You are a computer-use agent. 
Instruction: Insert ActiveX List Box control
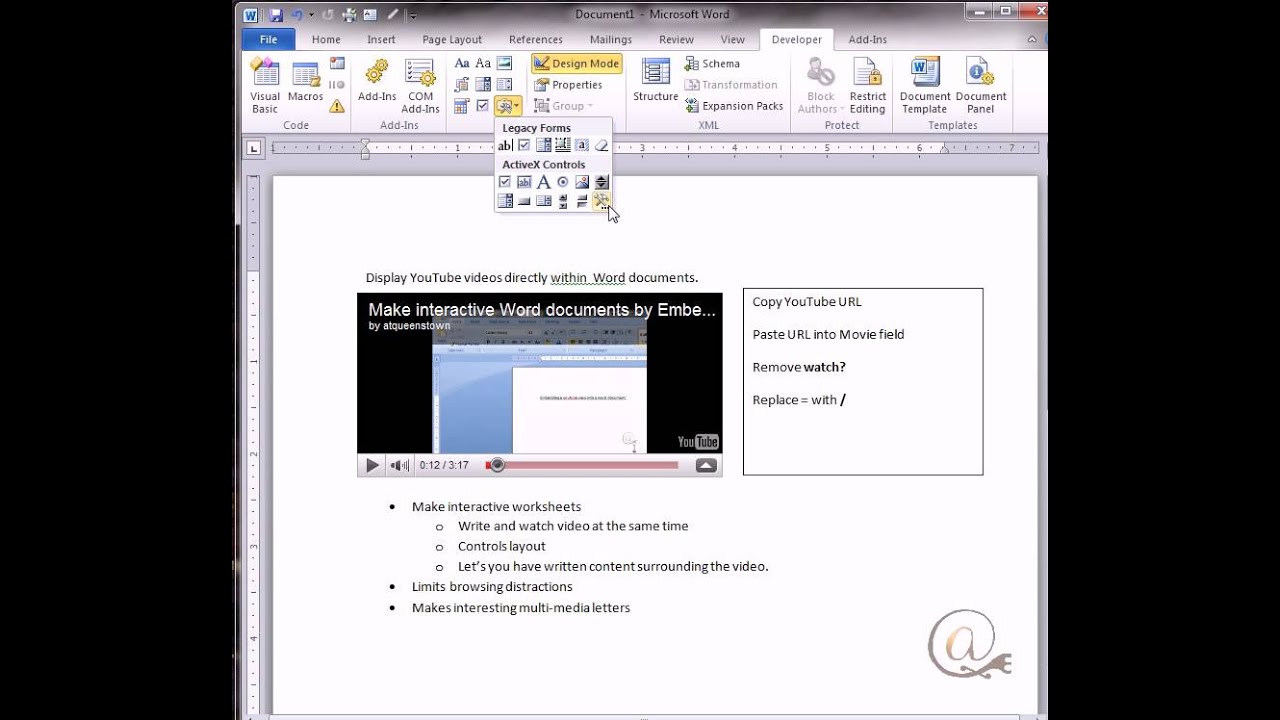point(544,200)
